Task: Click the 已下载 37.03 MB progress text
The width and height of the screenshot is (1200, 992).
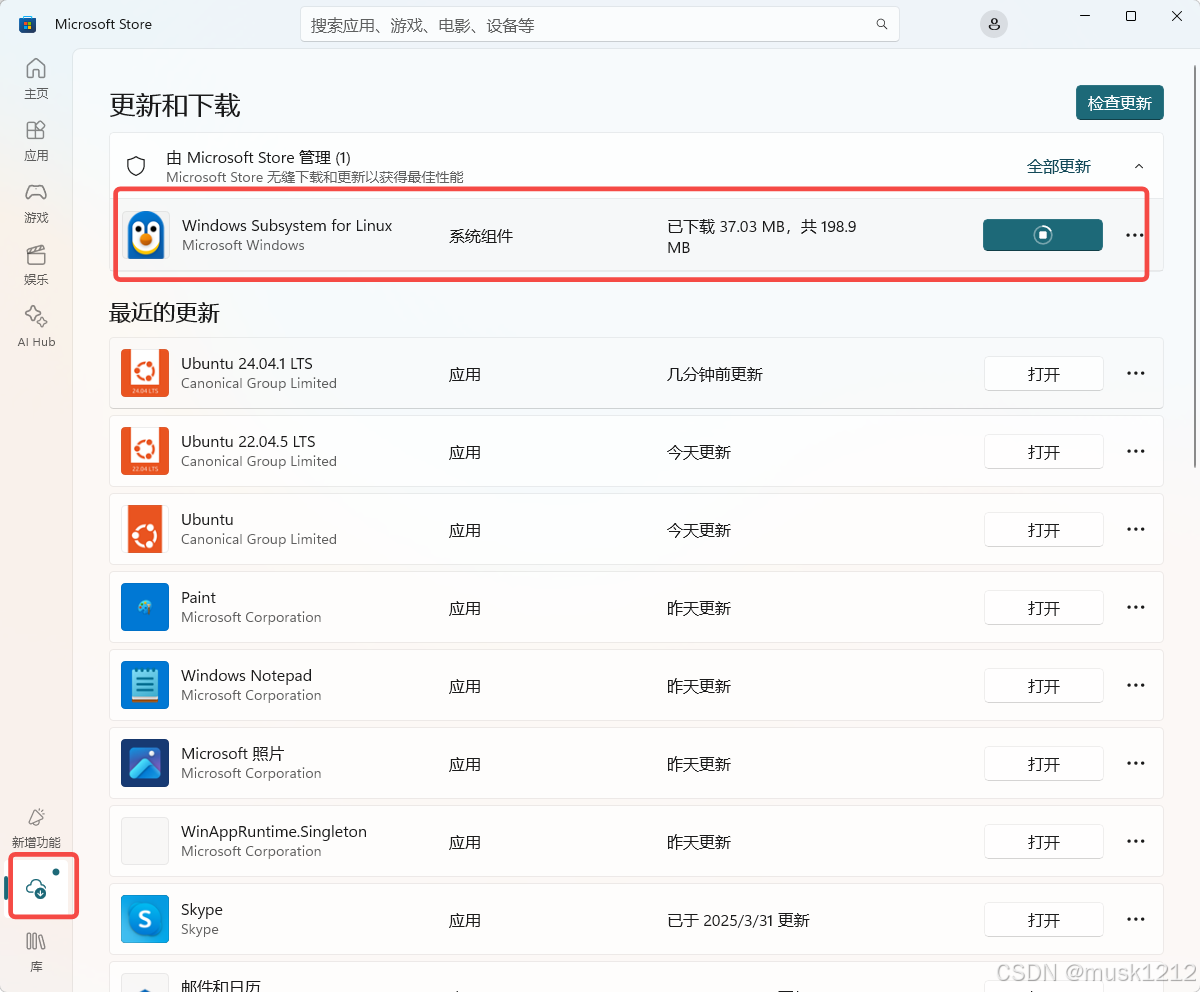Action: click(762, 237)
